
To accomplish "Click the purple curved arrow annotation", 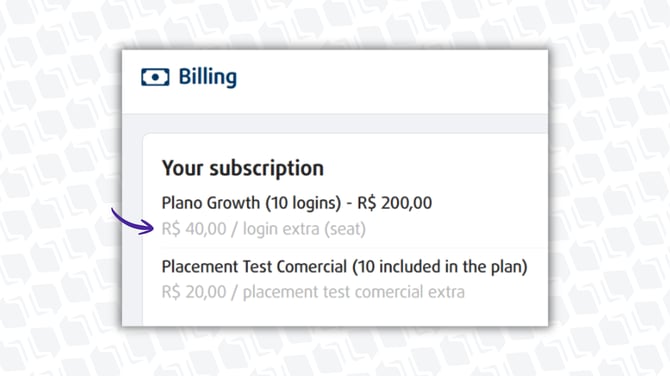I will (132, 221).
